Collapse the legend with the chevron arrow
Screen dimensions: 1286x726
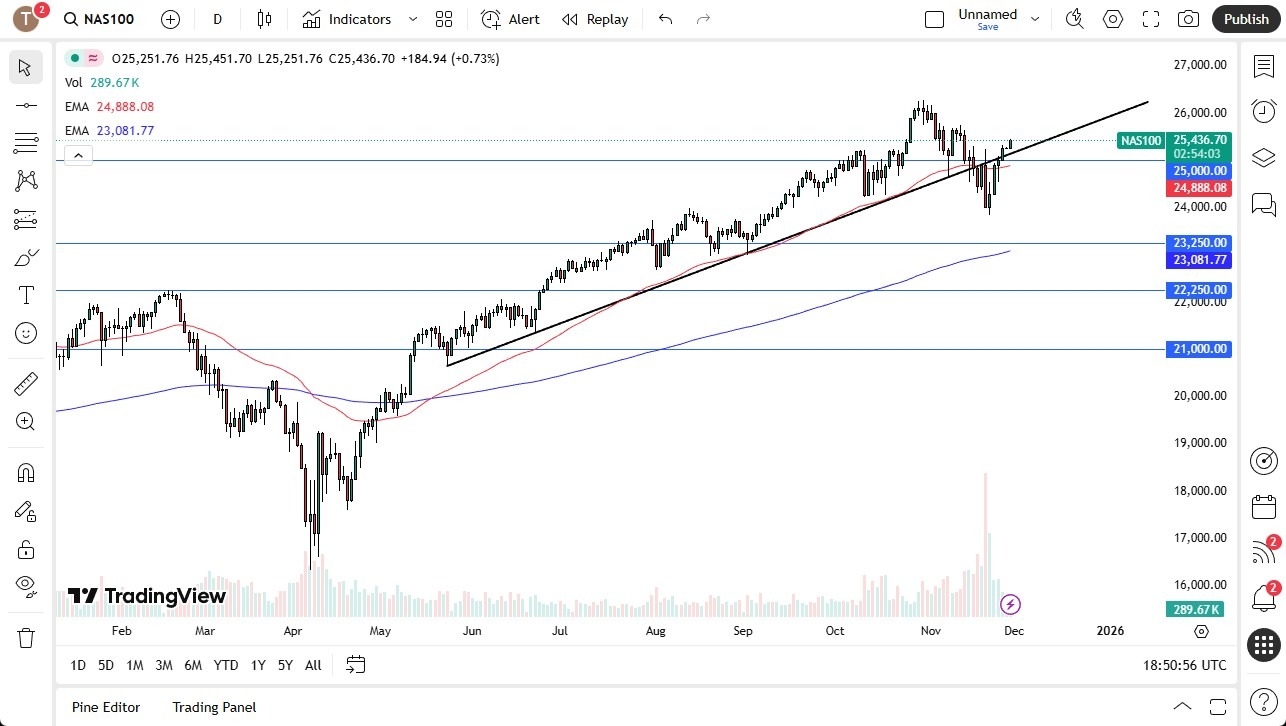(78, 155)
